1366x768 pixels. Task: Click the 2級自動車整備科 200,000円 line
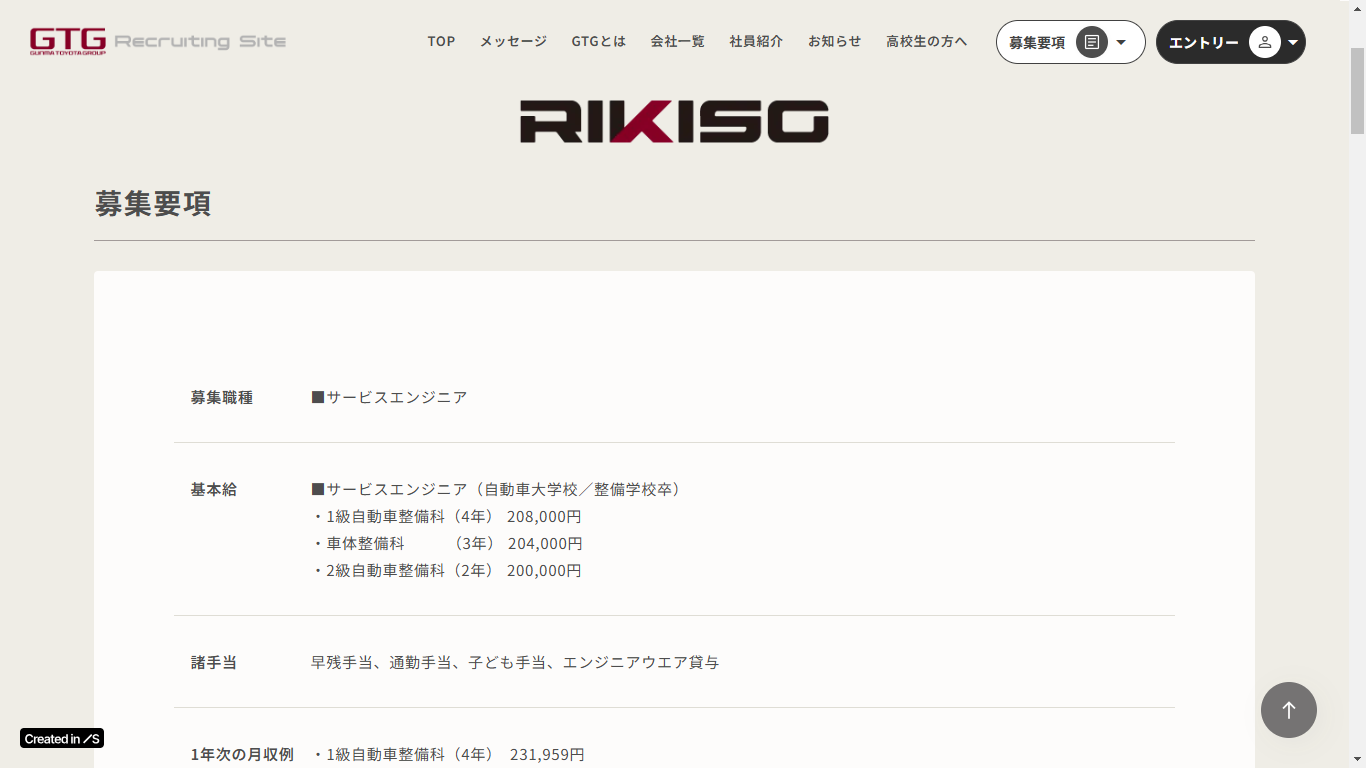coord(446,570)
